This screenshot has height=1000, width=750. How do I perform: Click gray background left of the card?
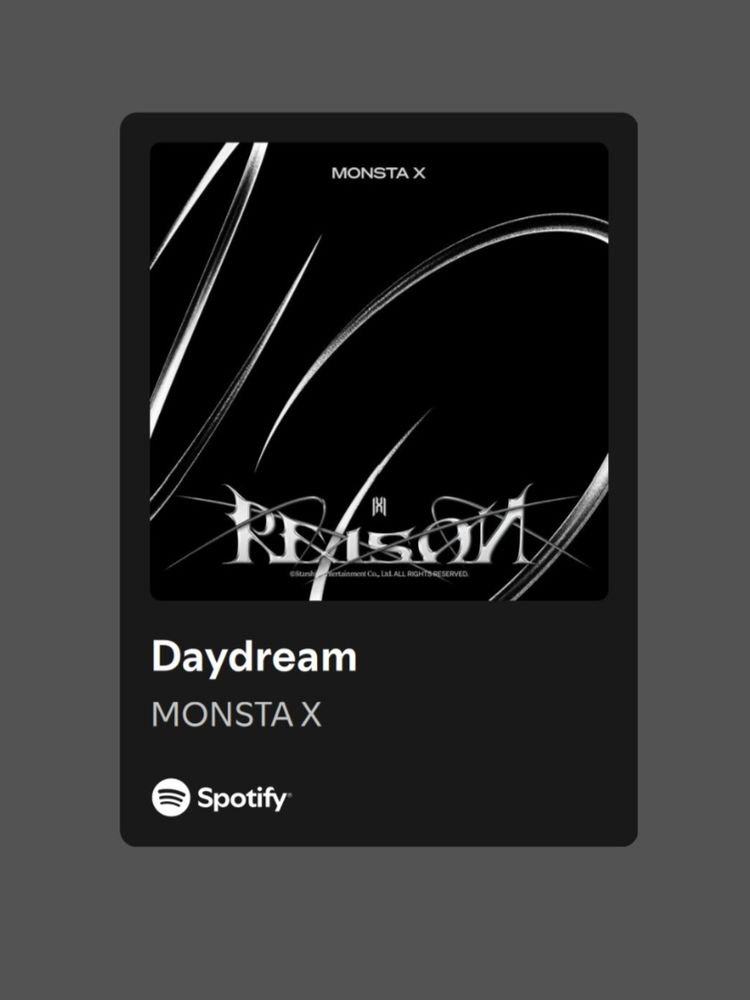[x=60, y=478]
